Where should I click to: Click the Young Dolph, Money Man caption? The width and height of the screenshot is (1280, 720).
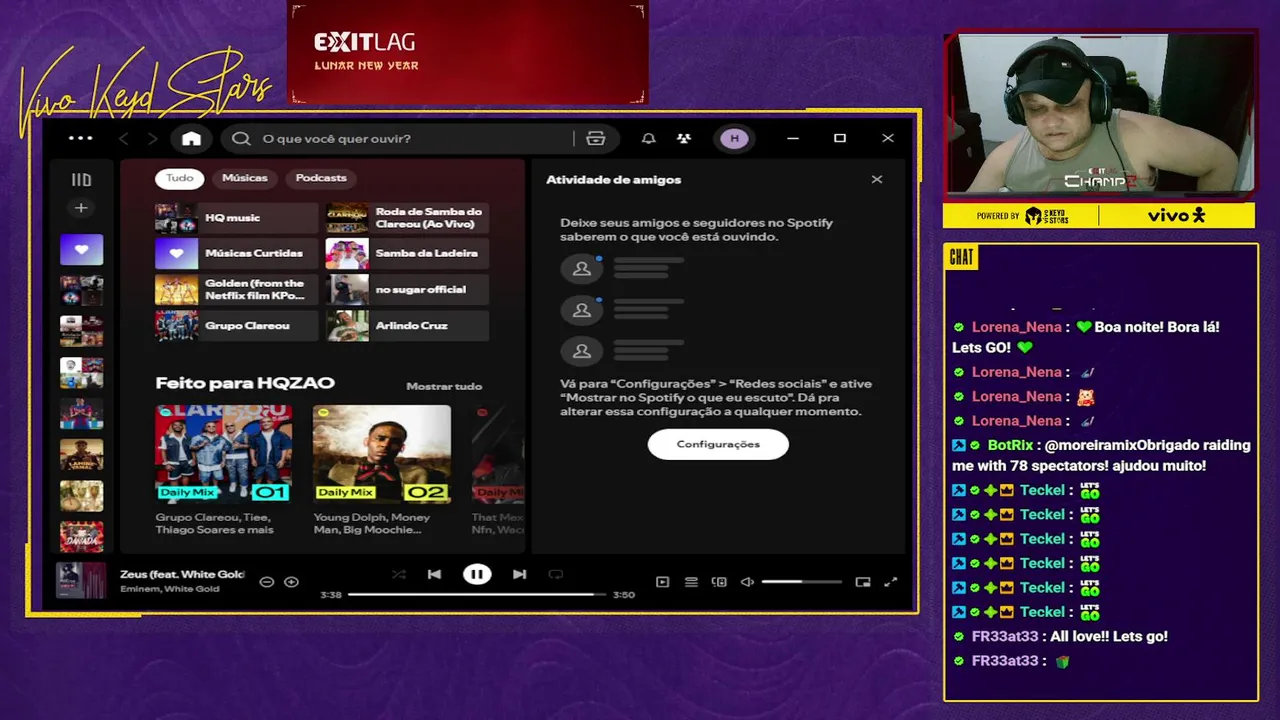(372, 523)
